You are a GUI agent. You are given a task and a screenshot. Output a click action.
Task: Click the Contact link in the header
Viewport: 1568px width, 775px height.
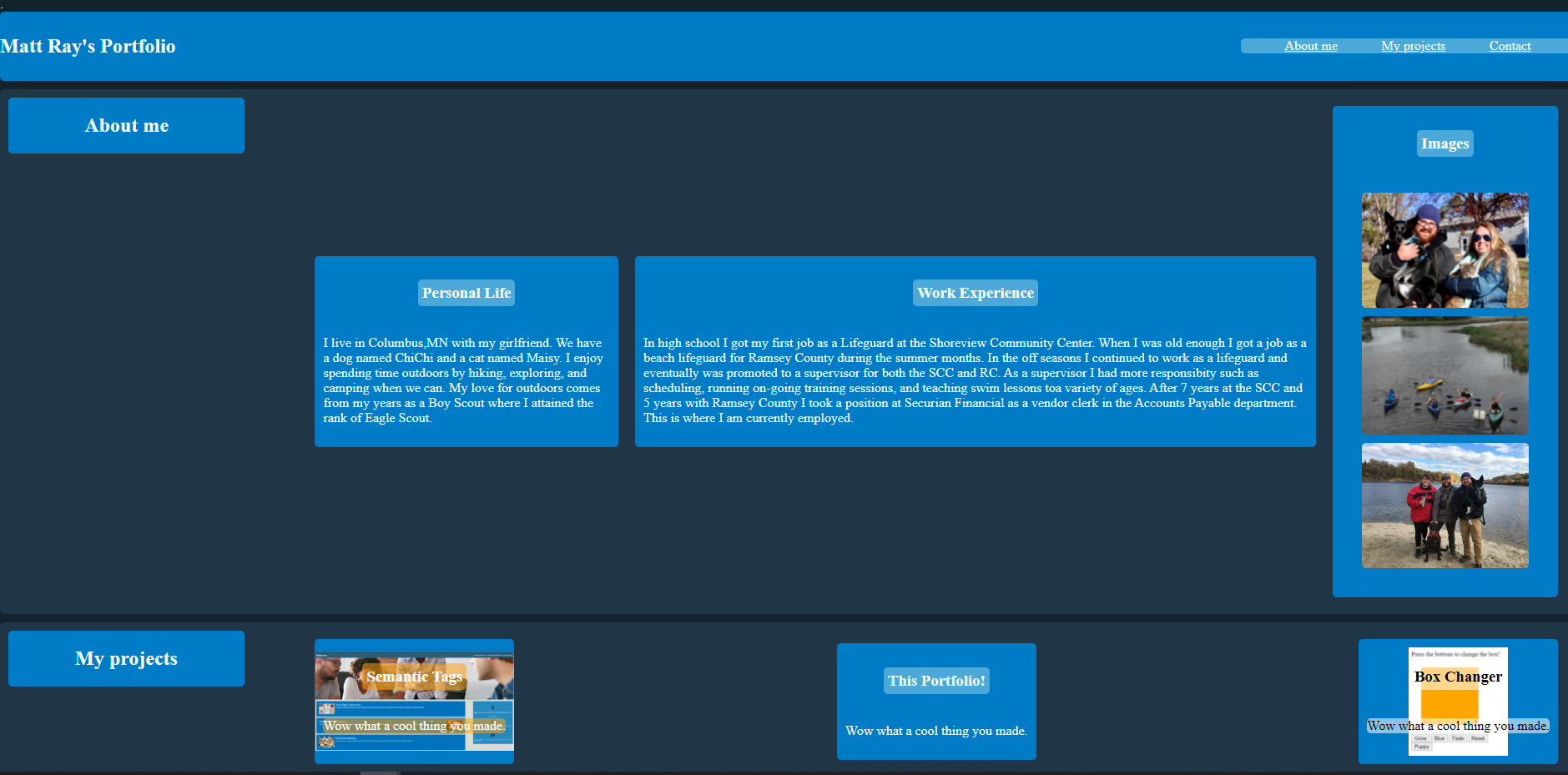(1510, 46)
